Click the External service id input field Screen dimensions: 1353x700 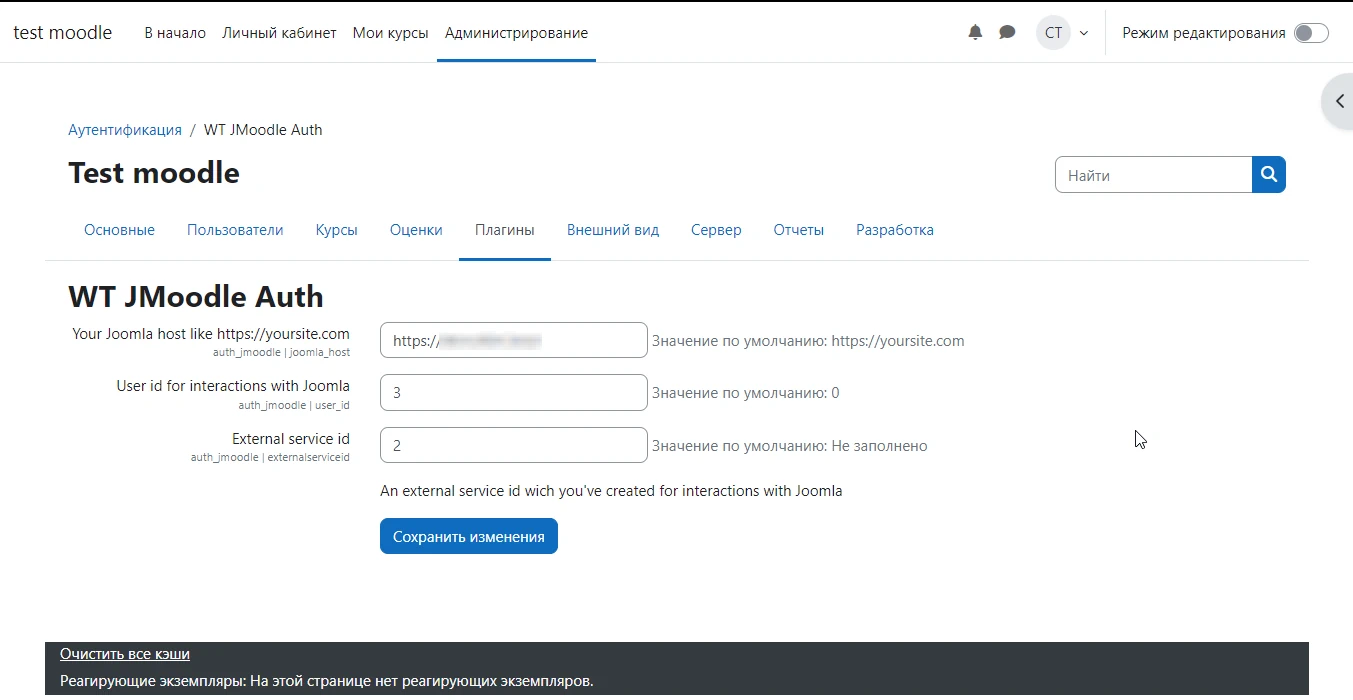pyautogui.click(x=513, y=444)
